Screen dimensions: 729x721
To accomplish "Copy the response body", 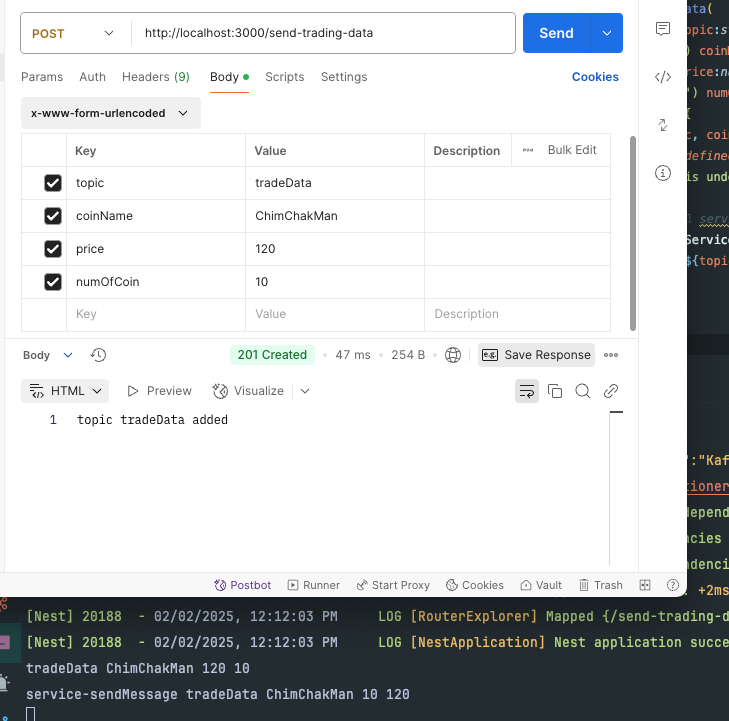I will [x=555, y=391].
